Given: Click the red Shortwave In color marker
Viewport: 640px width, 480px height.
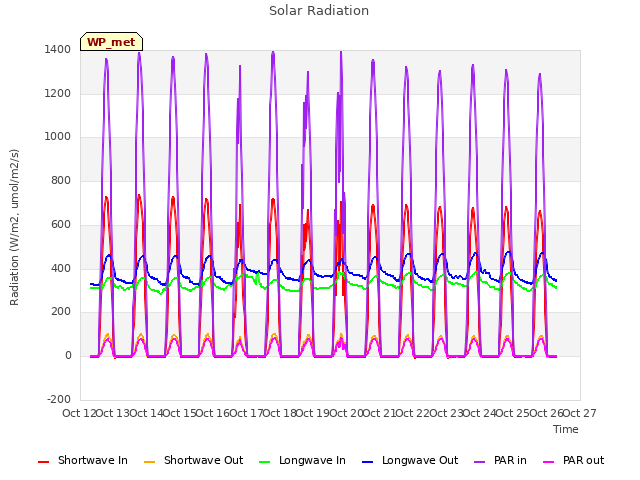Looking at the screenshot, I should (x=43, y=462).
